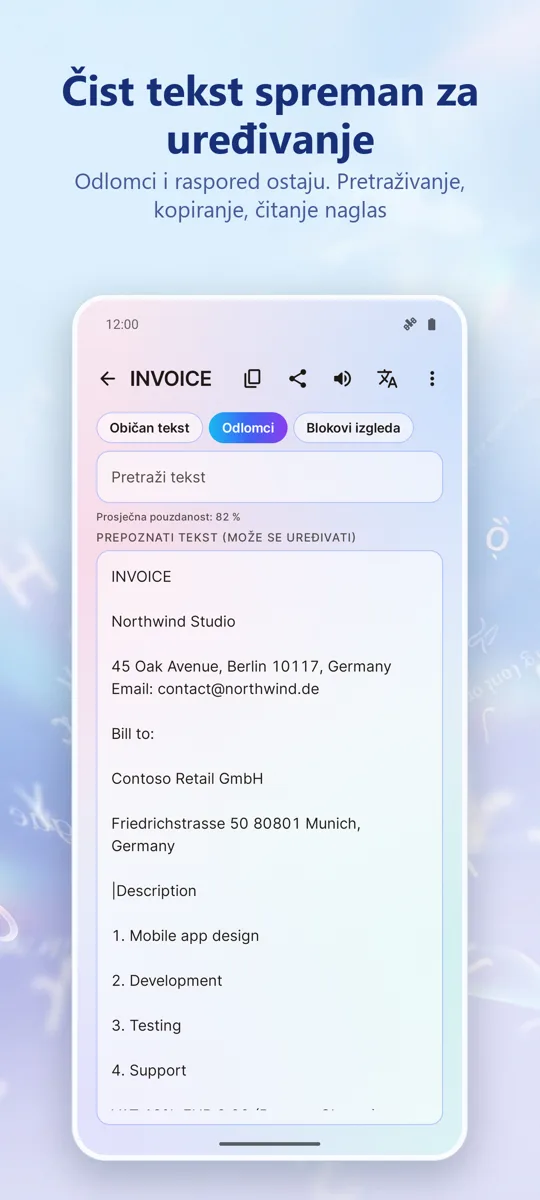
Task: Open the share icon in toolbar
Action: point(297,379)
